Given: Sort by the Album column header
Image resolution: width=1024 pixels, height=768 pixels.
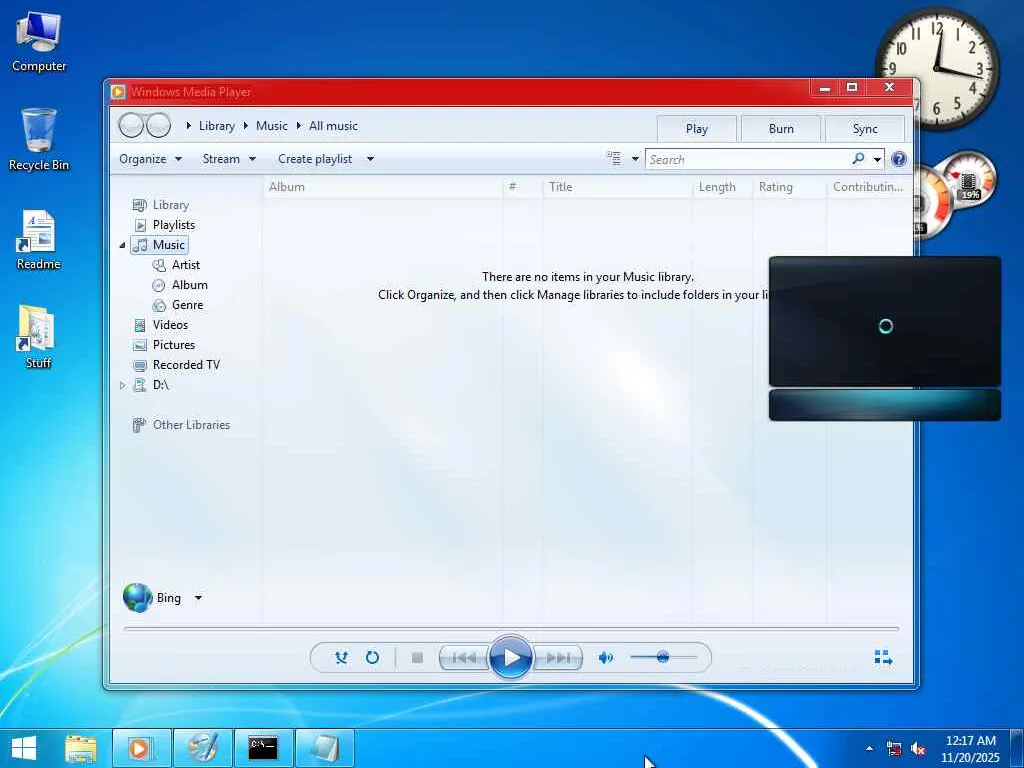Looking at the screenshot, I should coord(383,187).
